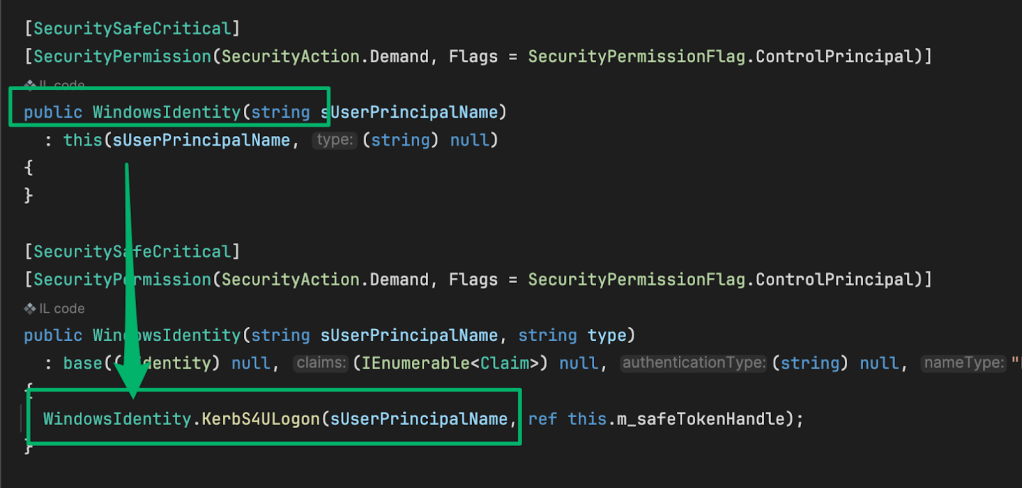The width and height of the screenshot is (1022, 488).
Task: Open the IL code link above the two-parameter constructor
Action: point(62,308)
